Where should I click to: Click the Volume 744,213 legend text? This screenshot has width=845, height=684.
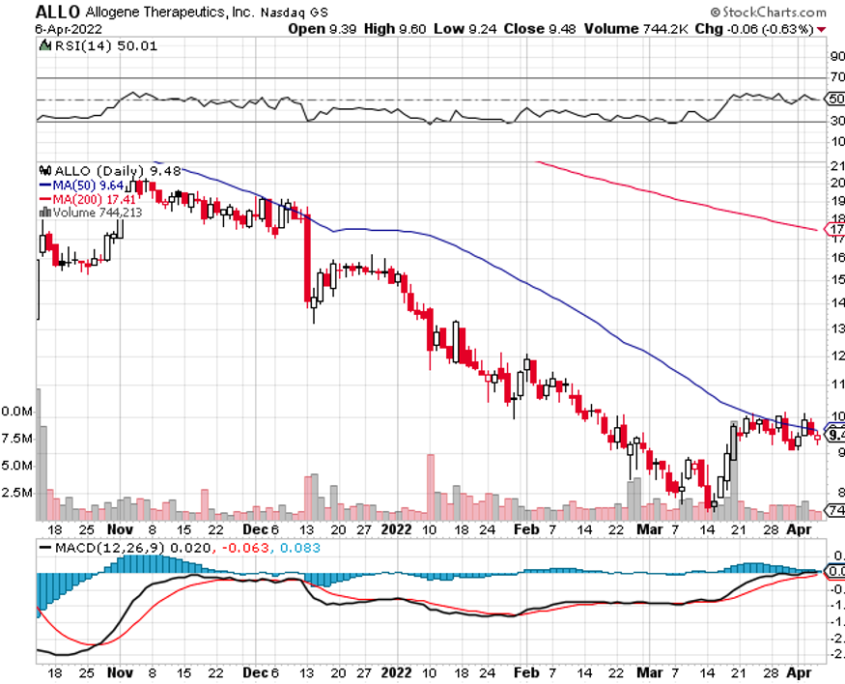pyautogui.click(x=98, y=213)
